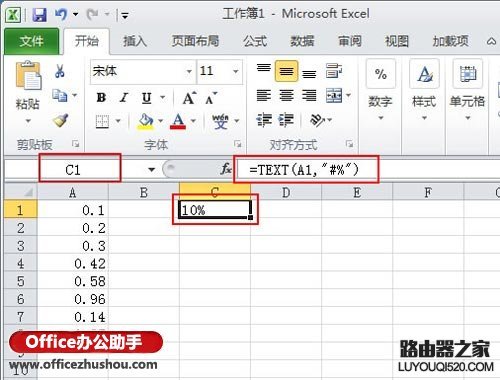Activate the Format Painter brush
This screenshot has width=500, height=380.
(x=61, y=120)
